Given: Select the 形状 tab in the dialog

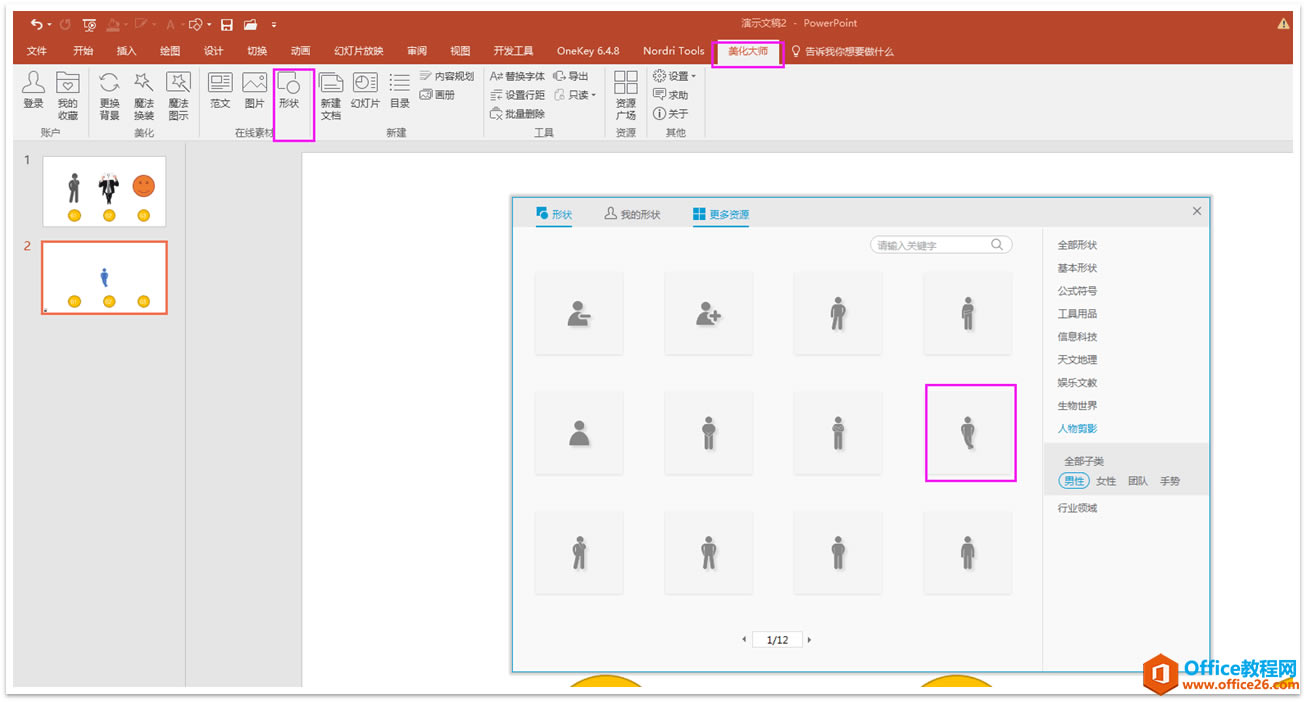Looking at the screenshot, I should tap(554, 214).
